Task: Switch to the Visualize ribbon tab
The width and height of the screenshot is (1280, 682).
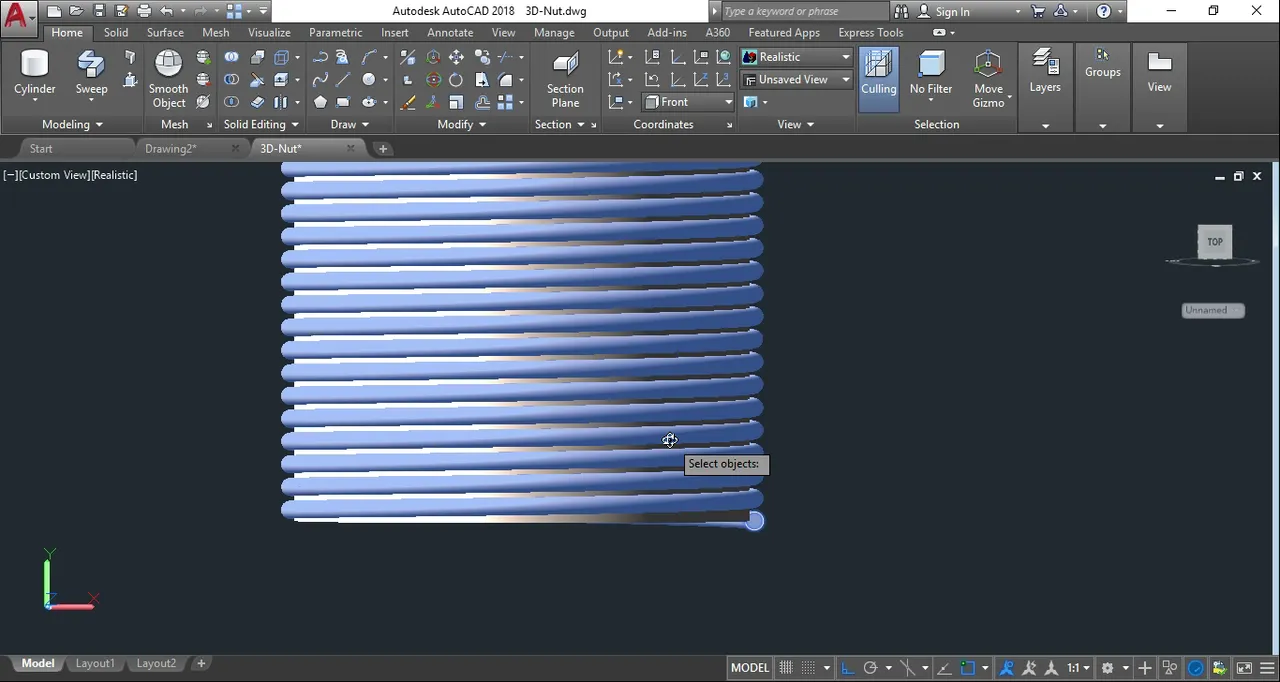Action: (269, 32)
